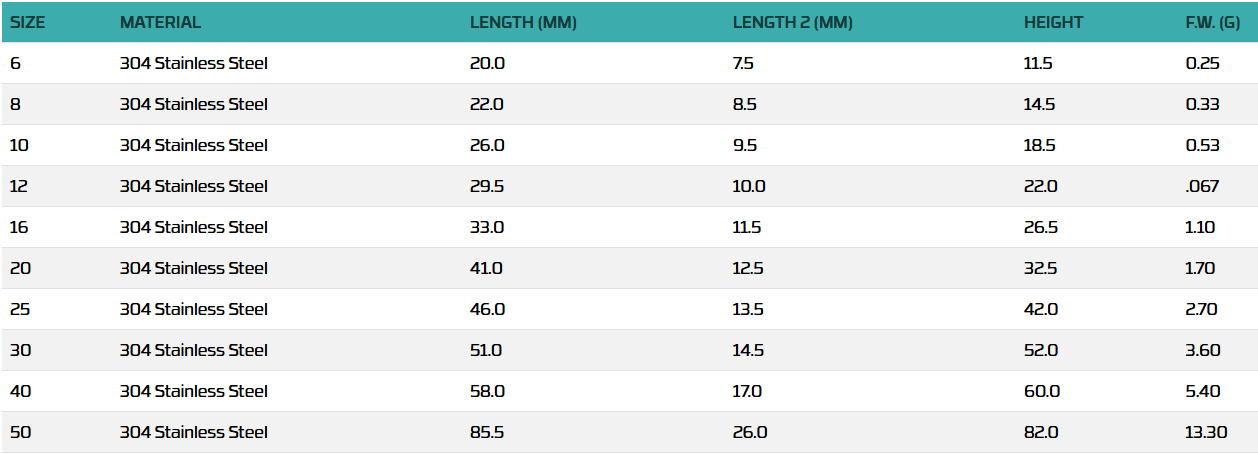Click the HEIGHT column header
This screenshot has width=1258, height=454.
[1053, 22]
